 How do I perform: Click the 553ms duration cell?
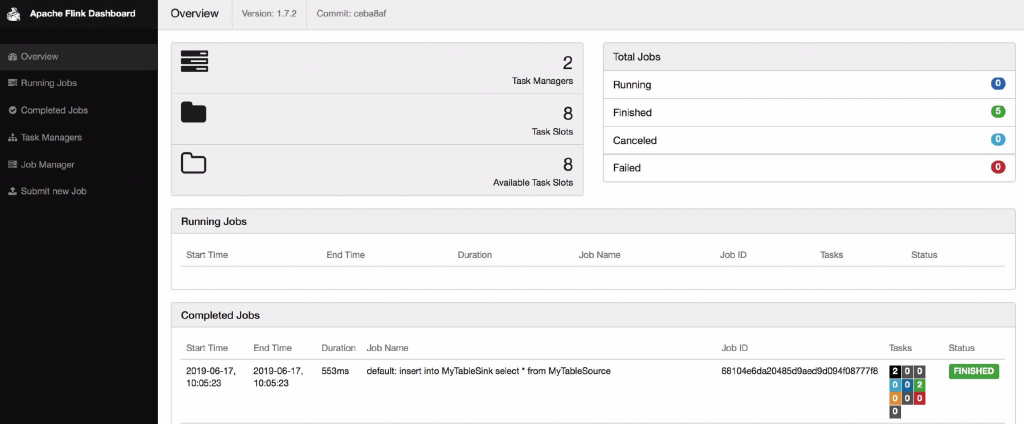point(335,371)
